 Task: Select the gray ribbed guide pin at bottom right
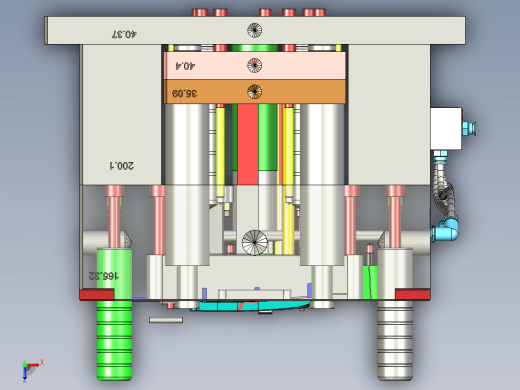pyautogui.click(x=395, y=340)
